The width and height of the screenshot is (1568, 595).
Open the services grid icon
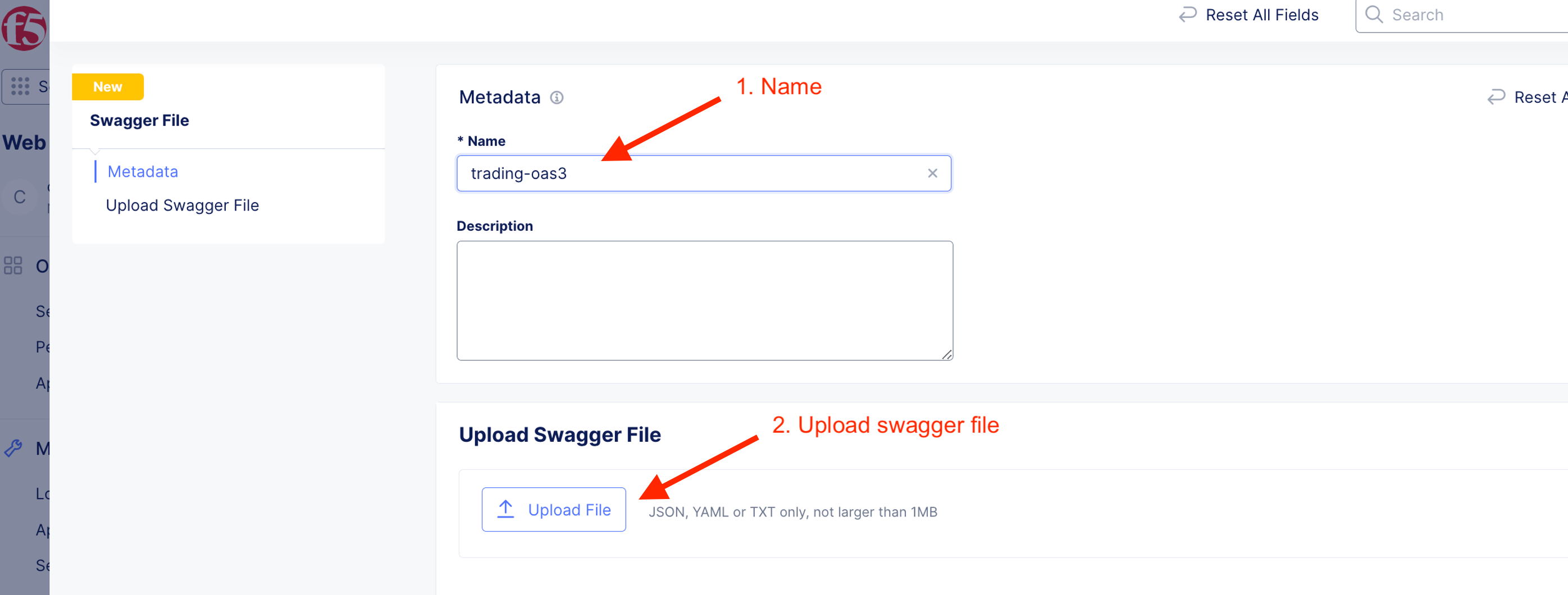[20, 86]
